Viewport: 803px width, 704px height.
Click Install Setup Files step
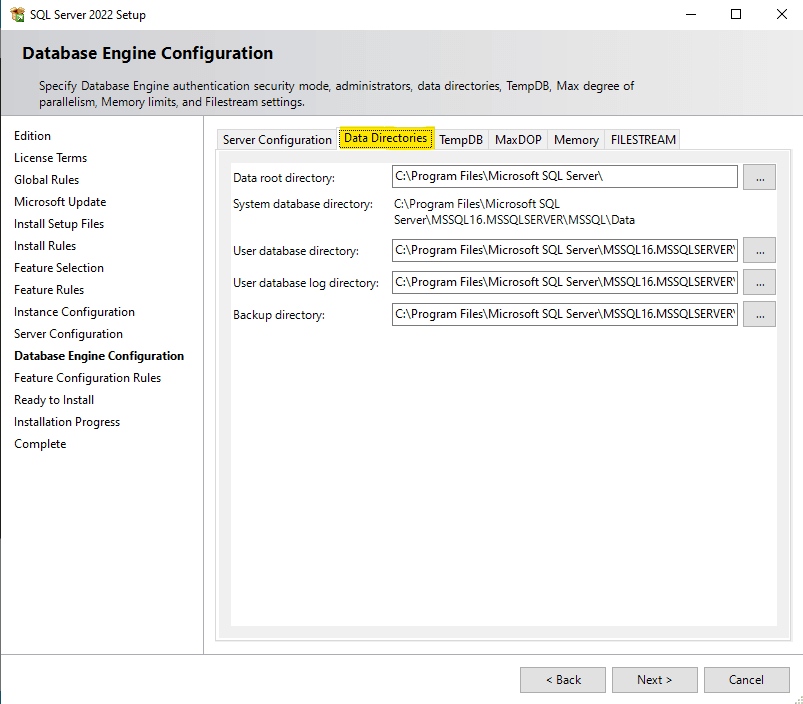[x=59, y=224]
